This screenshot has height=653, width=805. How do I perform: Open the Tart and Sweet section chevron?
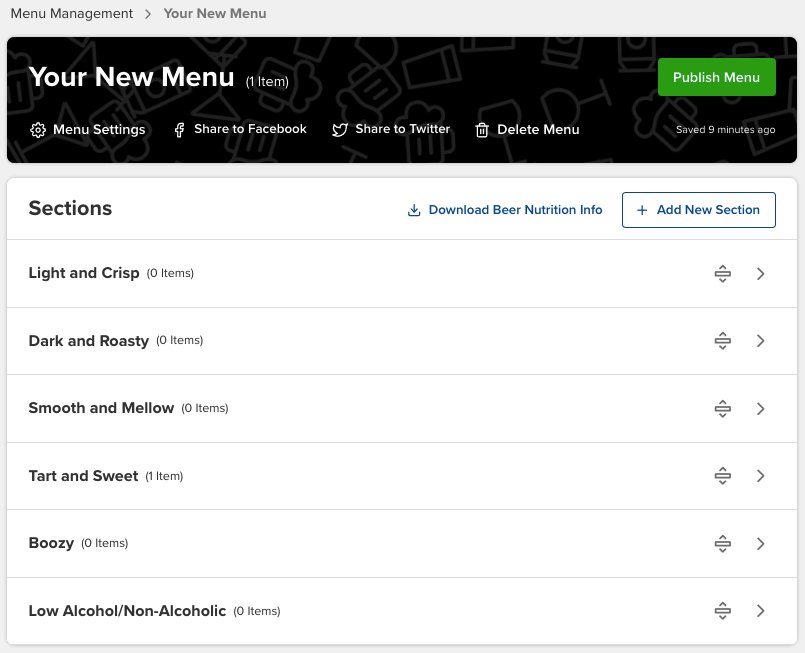coord(760,475)
